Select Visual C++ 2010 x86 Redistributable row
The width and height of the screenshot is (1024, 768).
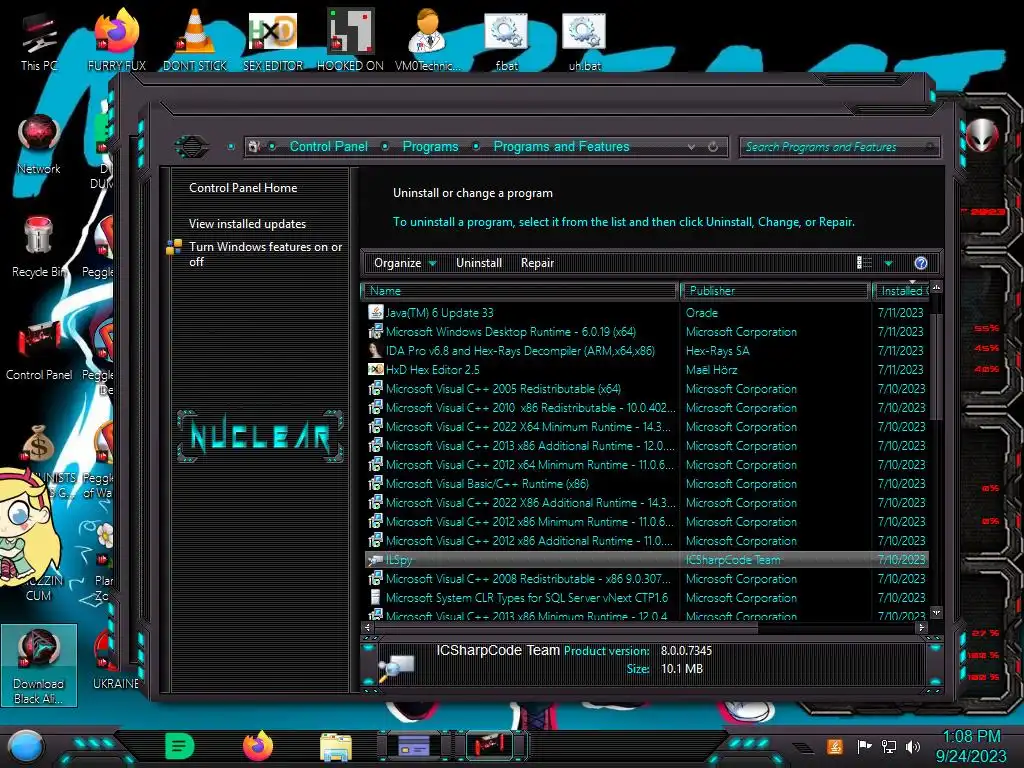647,408
